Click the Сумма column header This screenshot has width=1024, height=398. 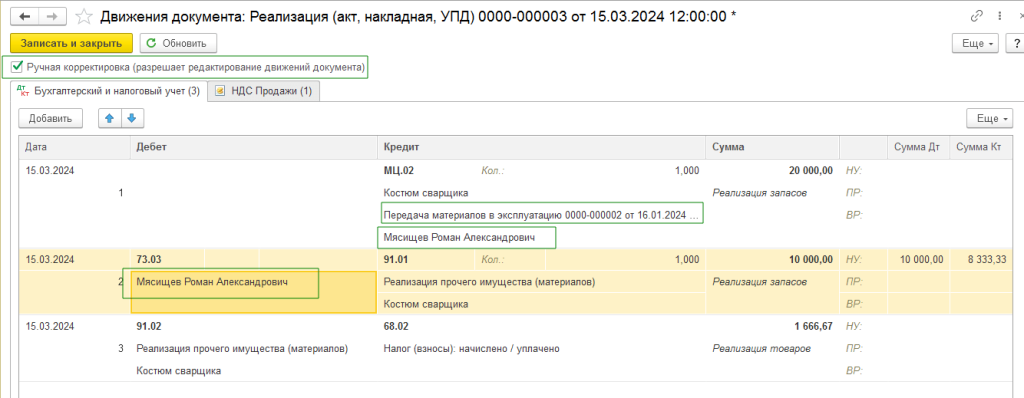click(772, 148)
